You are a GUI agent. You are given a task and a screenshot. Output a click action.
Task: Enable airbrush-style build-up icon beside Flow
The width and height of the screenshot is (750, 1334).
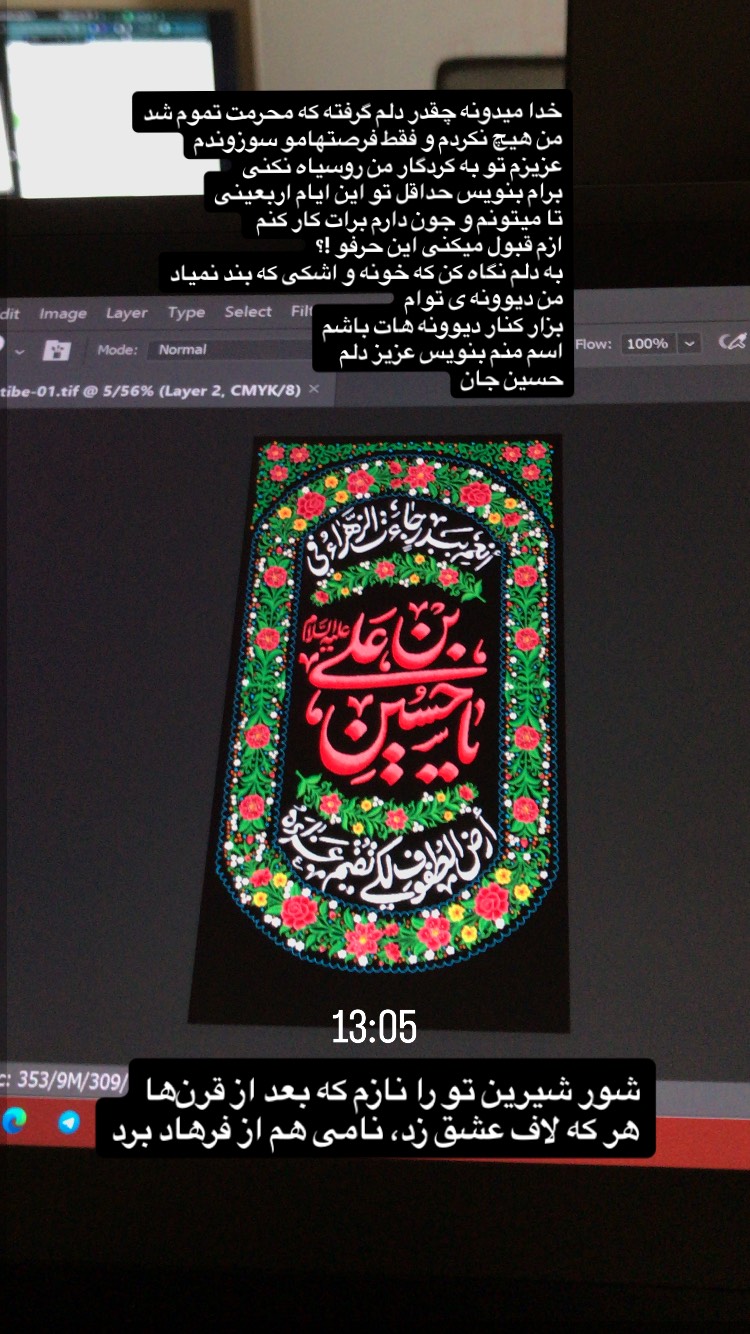point(732,342)
